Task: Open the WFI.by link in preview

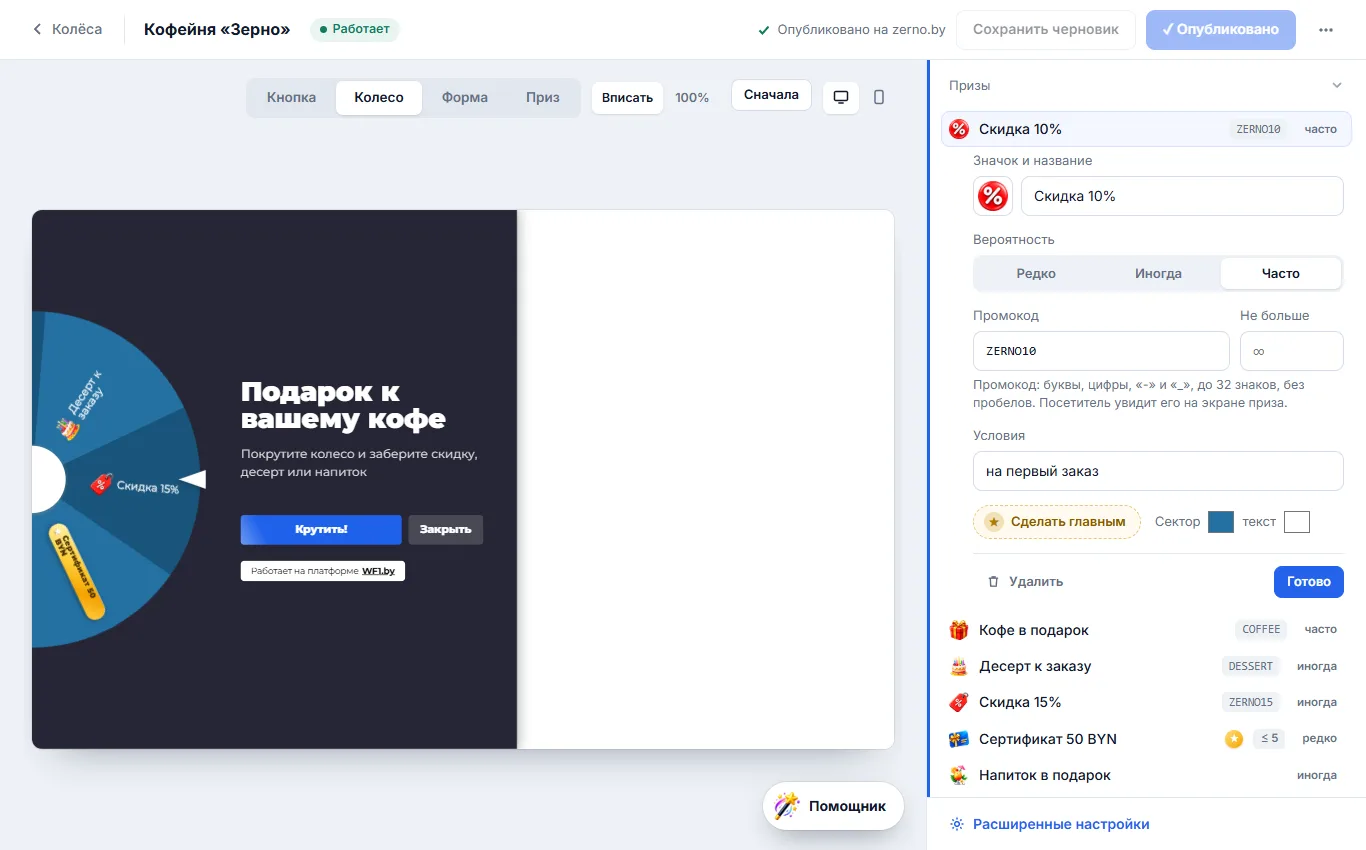Action: [x=379, y=571]
